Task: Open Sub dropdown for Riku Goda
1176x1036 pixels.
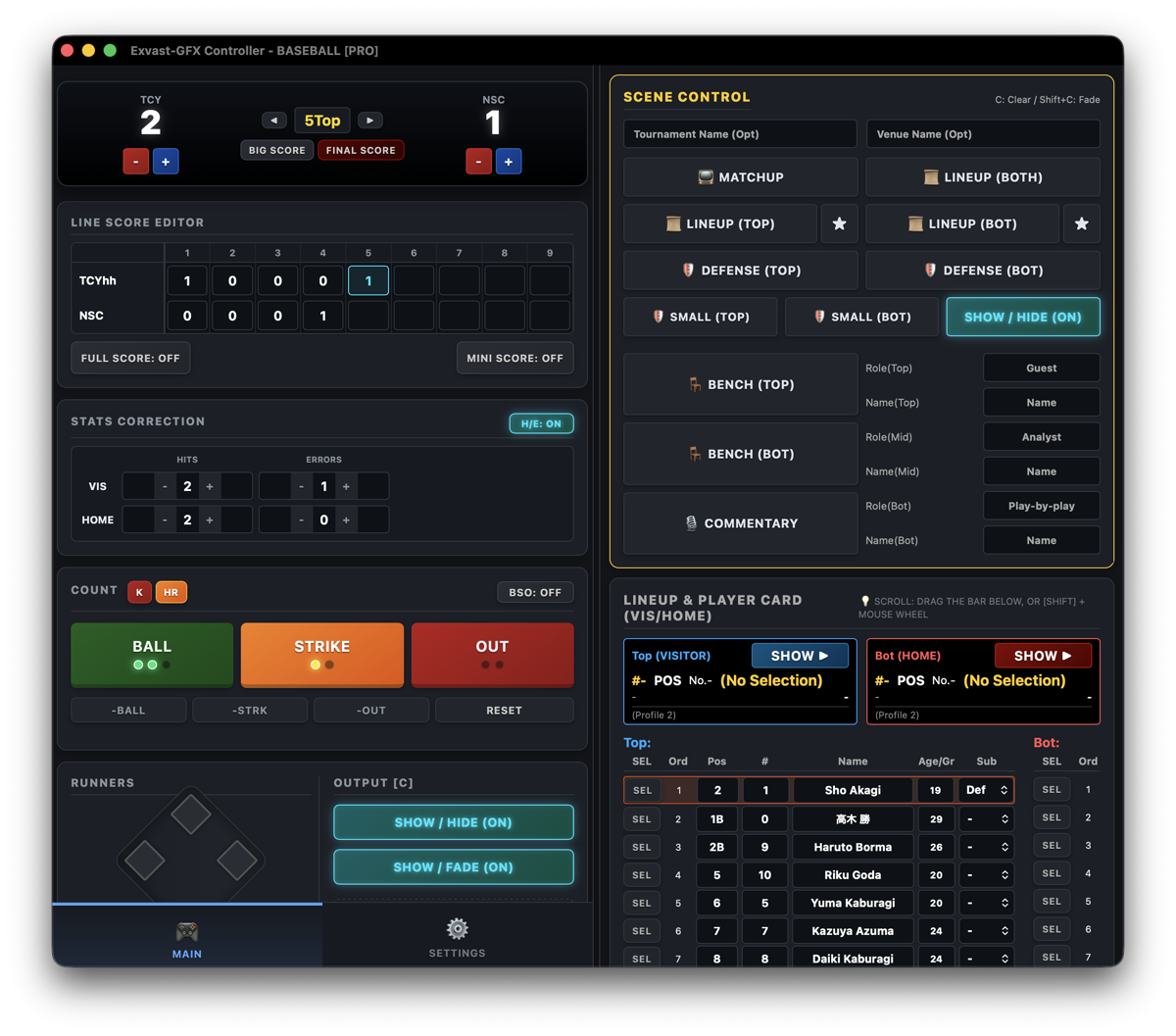Action: click(986, 875)
